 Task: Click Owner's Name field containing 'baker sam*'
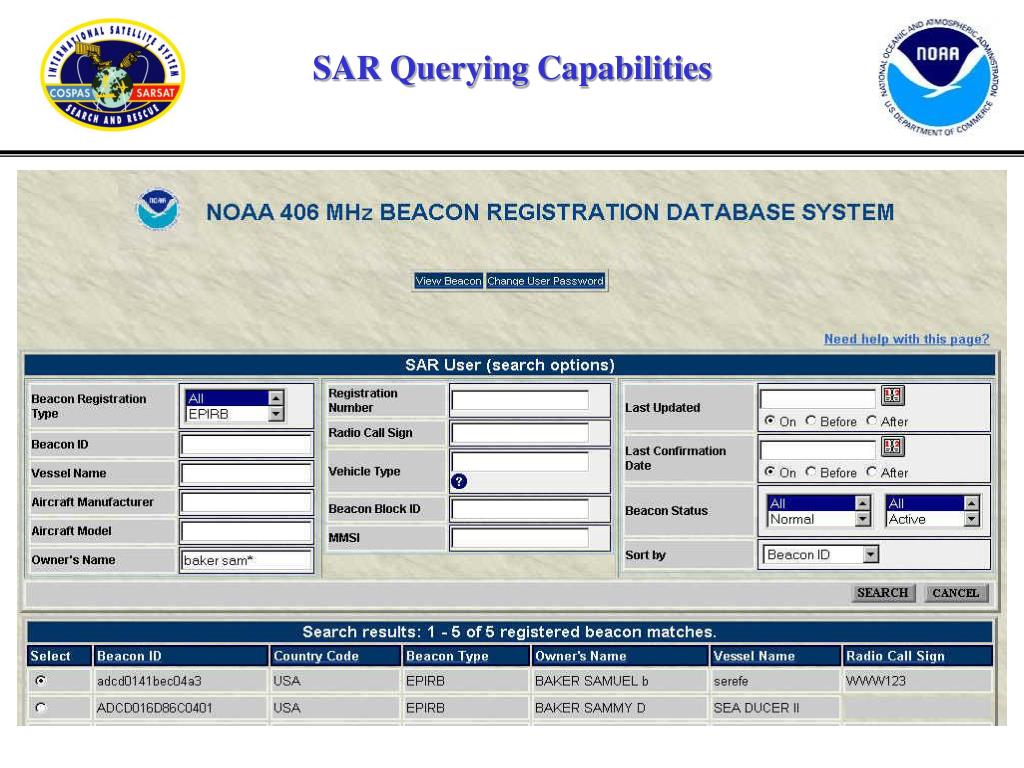coord(246,560)
